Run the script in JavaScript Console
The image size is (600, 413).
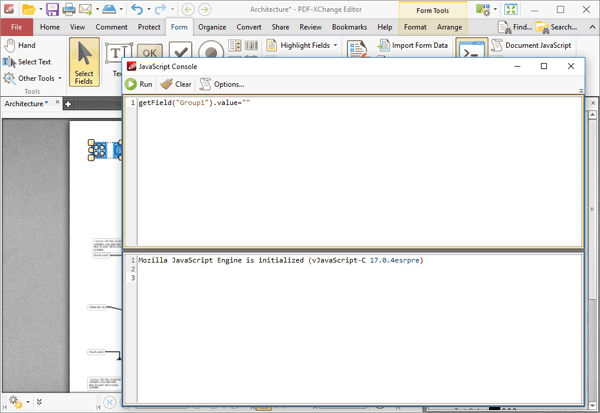[x=139, y=84]
